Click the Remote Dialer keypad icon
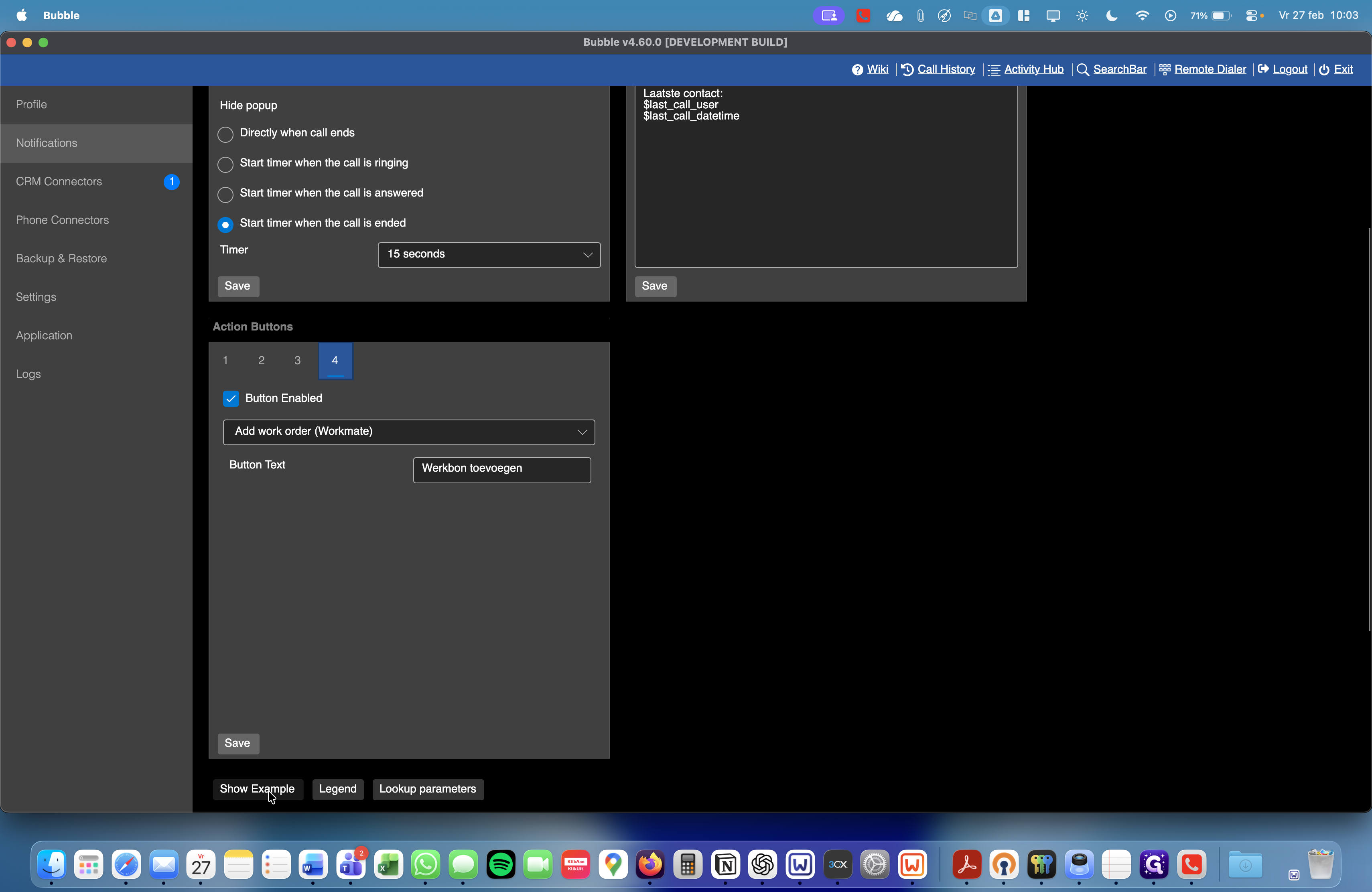Image resolution: width=1372 pixels, height=892 pixels. [1165, 70]
